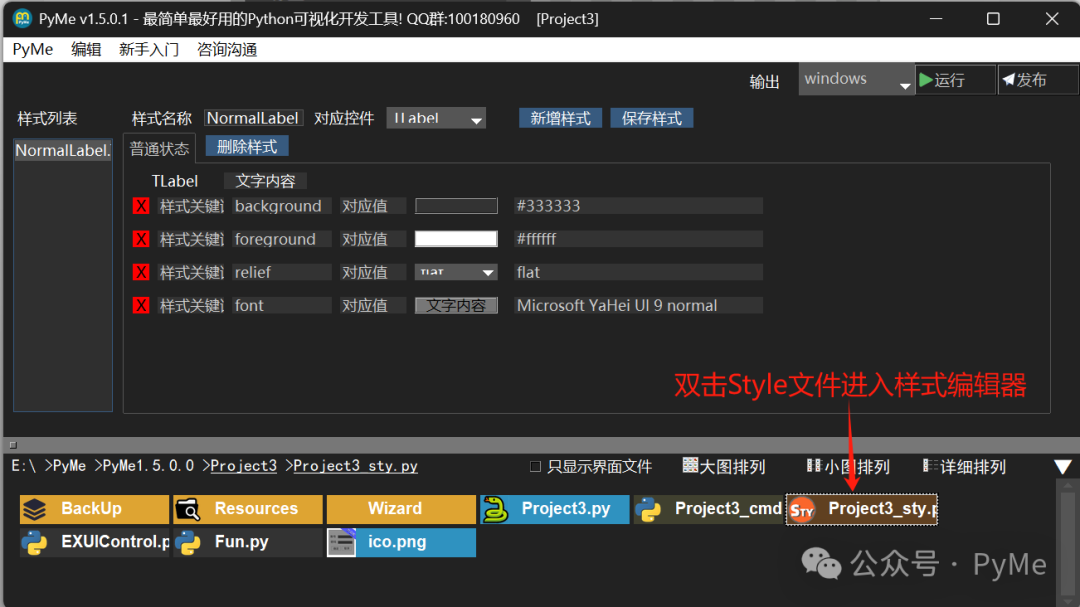Switch to small icon layout 小图排列
Screen dimensions: 1080x607
pyautogui.click(x=848, y=466)
